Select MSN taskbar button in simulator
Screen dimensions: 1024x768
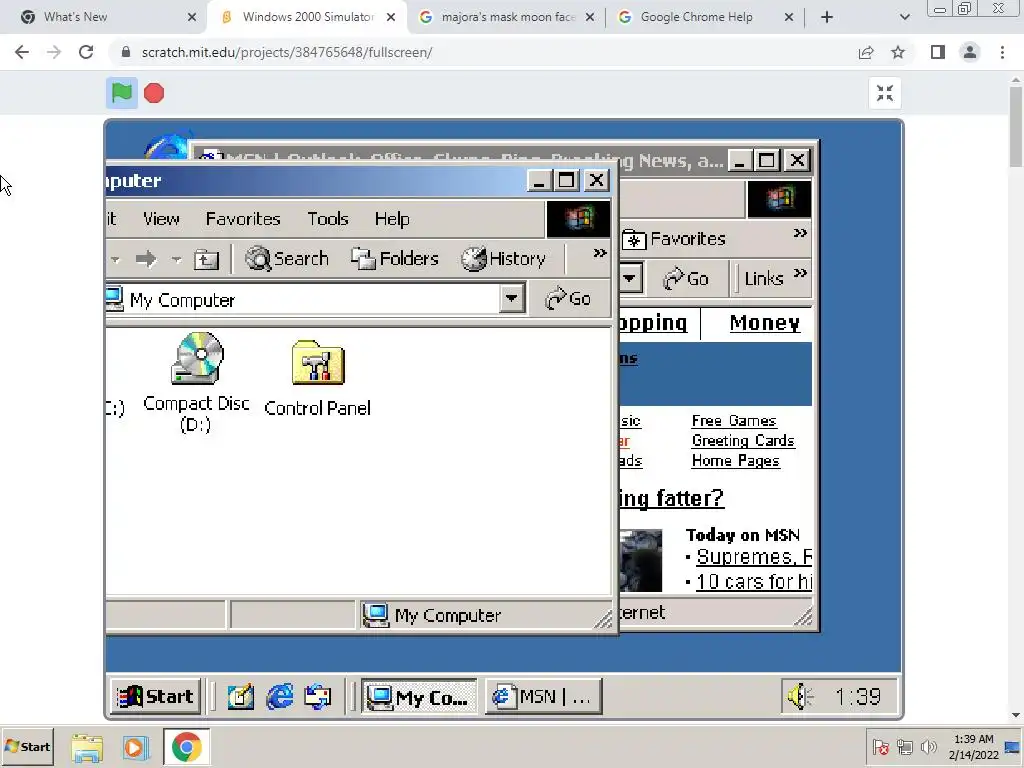(x=543, y=697)
